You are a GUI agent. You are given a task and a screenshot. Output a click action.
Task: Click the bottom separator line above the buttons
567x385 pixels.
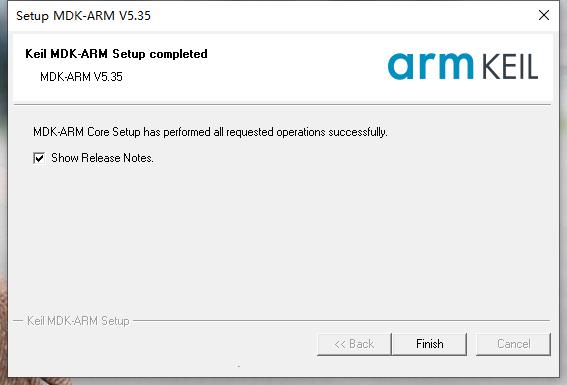click(342, 321)
